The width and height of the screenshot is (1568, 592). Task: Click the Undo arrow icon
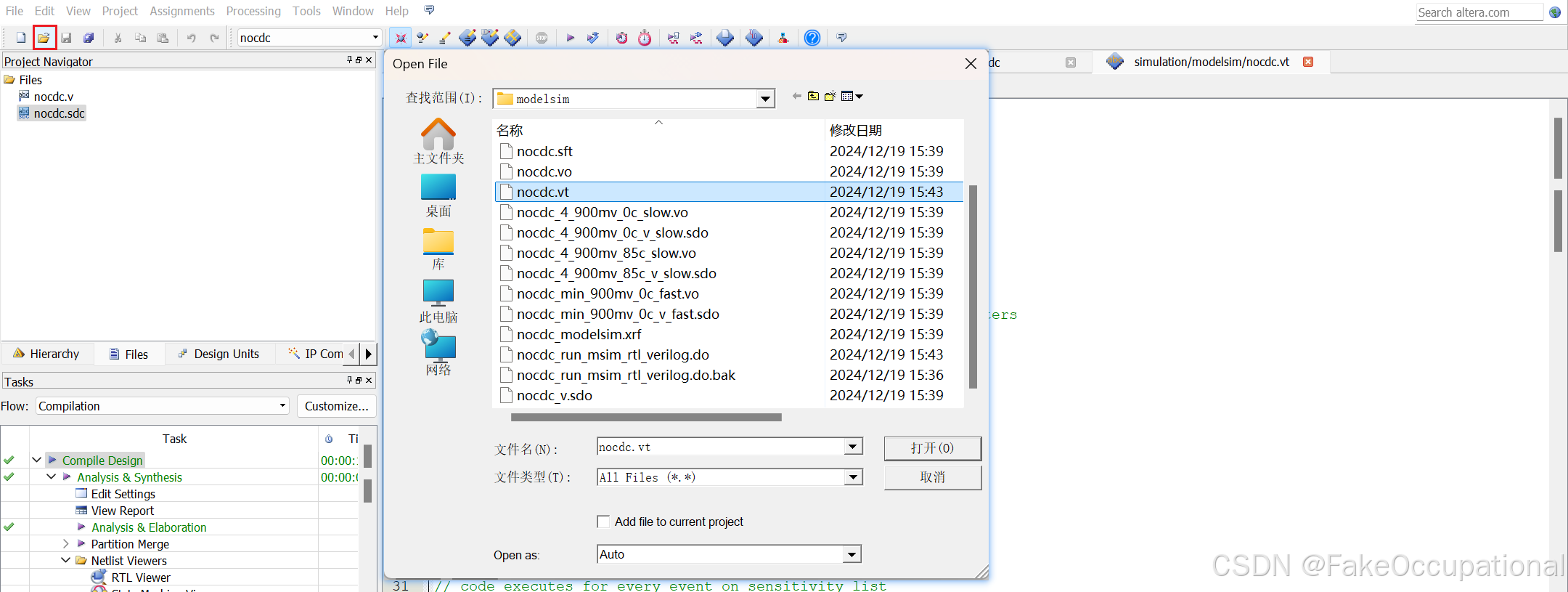192,38
